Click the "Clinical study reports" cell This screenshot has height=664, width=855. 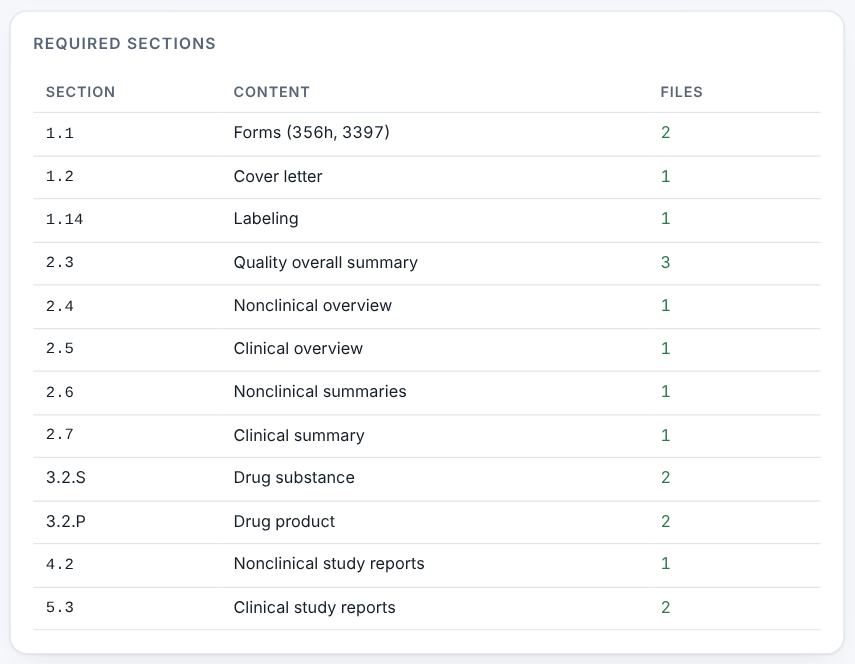(x=314, y=607)
